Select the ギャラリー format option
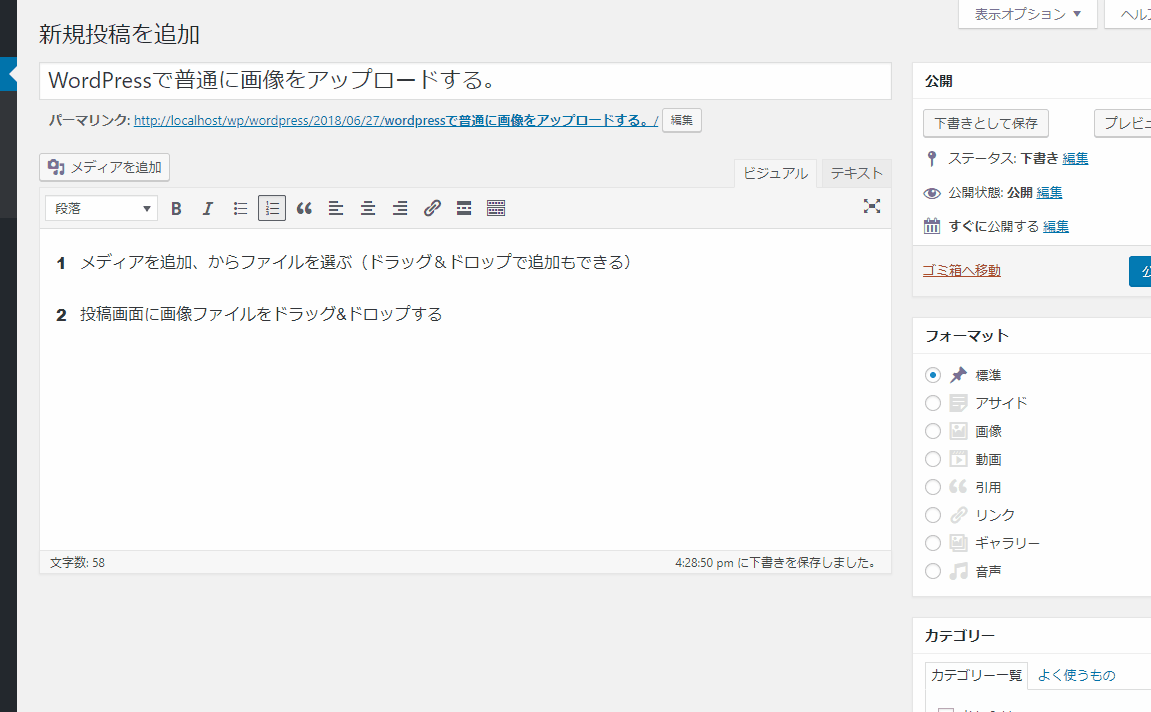Image resolution: width=1151 pixels, height=712 pixels. [933, 543]
